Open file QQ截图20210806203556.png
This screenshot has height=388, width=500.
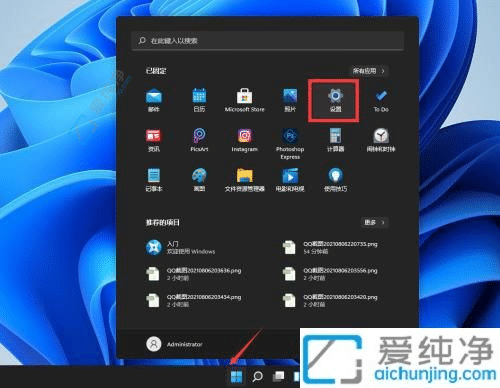[330, 274]
